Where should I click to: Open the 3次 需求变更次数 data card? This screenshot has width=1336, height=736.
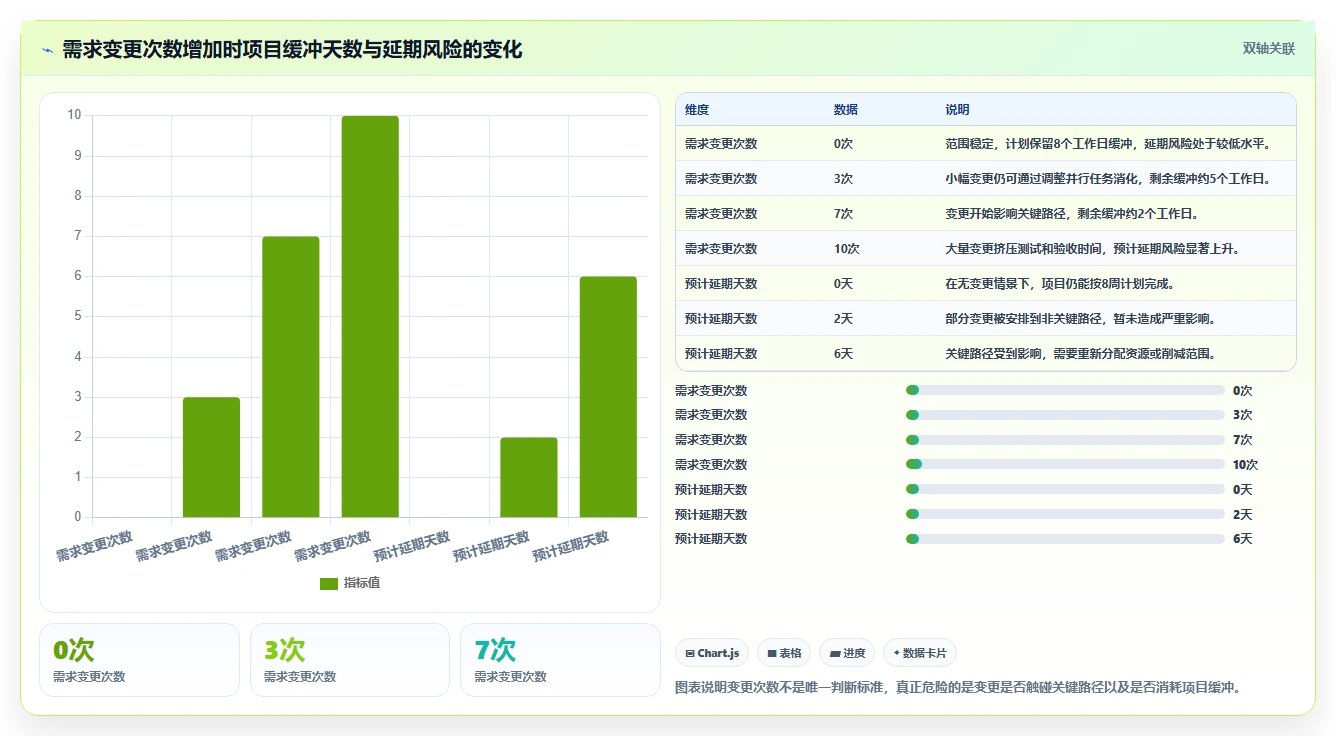point(350,660)
